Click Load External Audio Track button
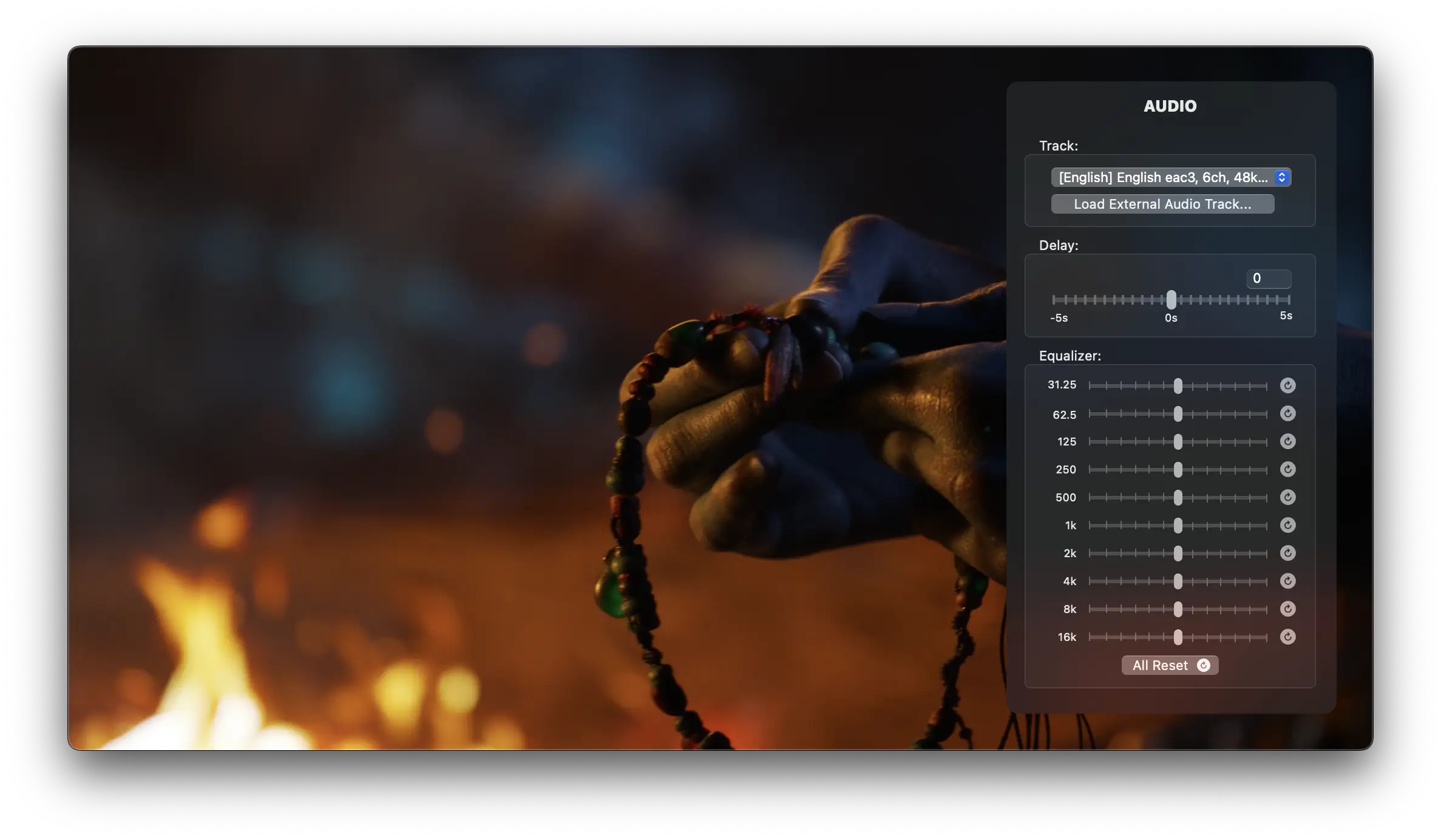The width and height of the screenshot is (1441, 840). click(1162, 203)
